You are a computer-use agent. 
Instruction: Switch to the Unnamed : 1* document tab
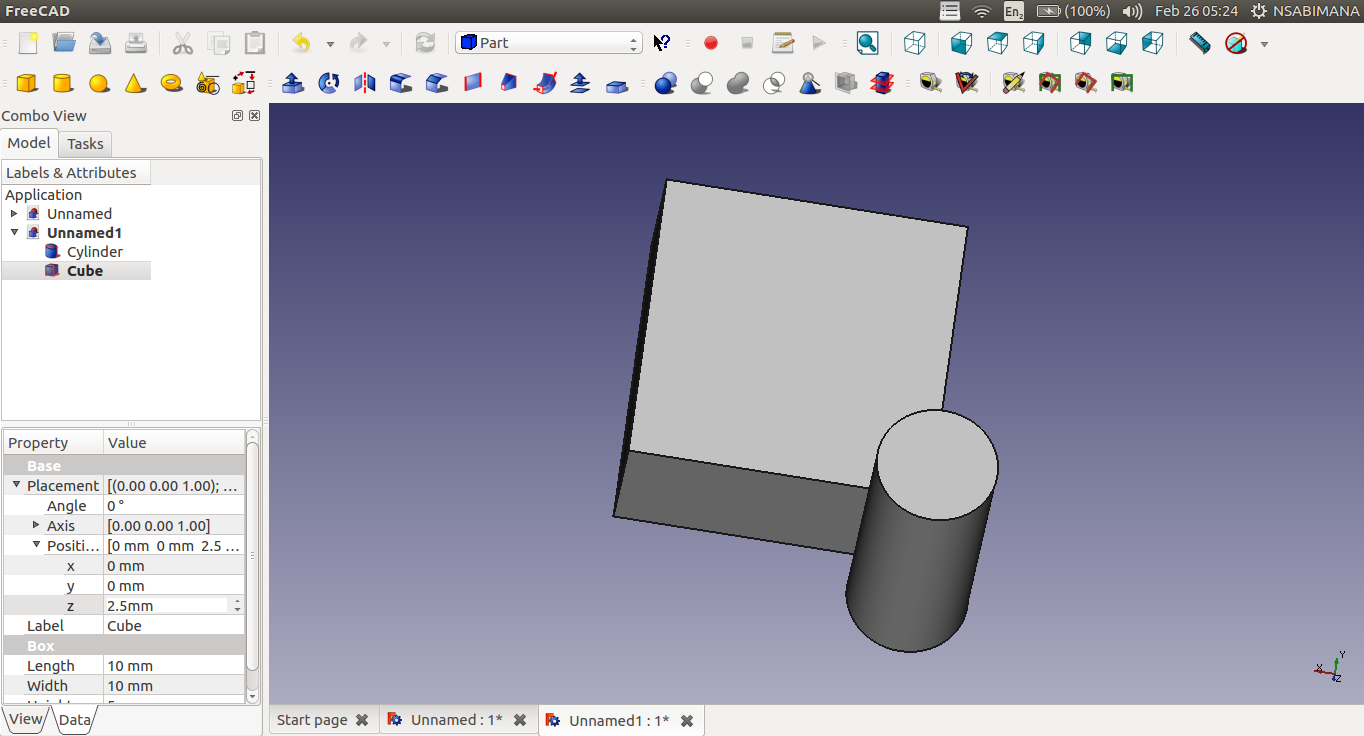[456, 720]
